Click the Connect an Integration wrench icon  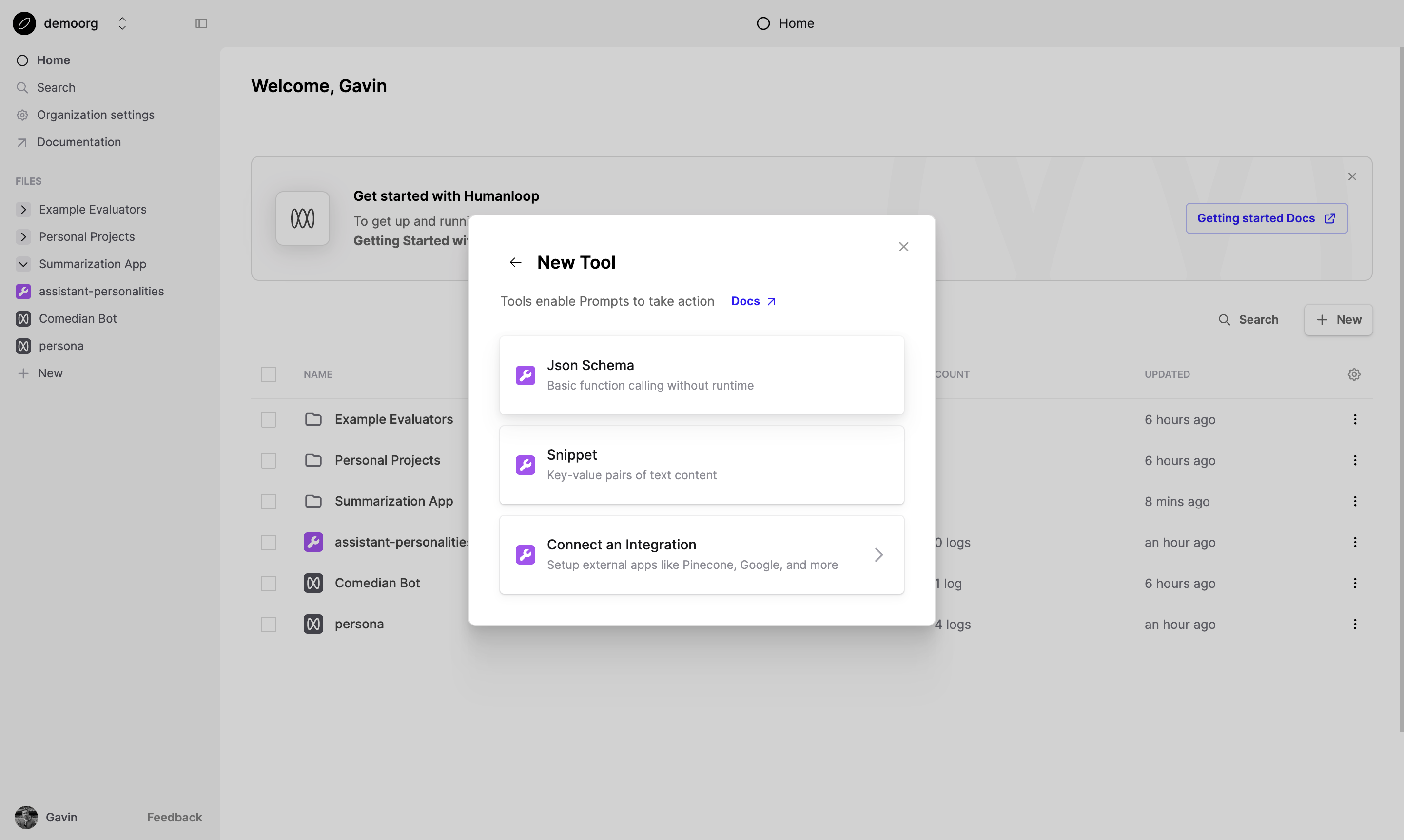tap(525, 555)
